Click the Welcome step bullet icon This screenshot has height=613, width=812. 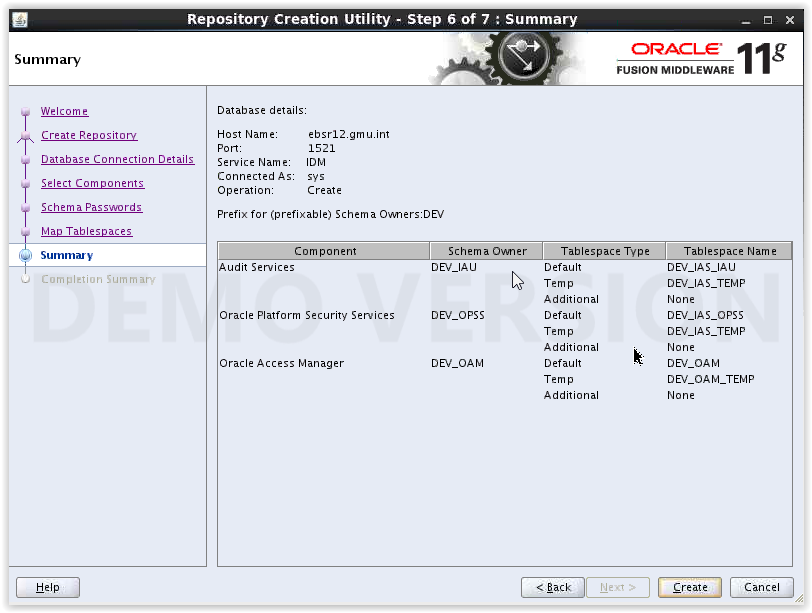25,111
